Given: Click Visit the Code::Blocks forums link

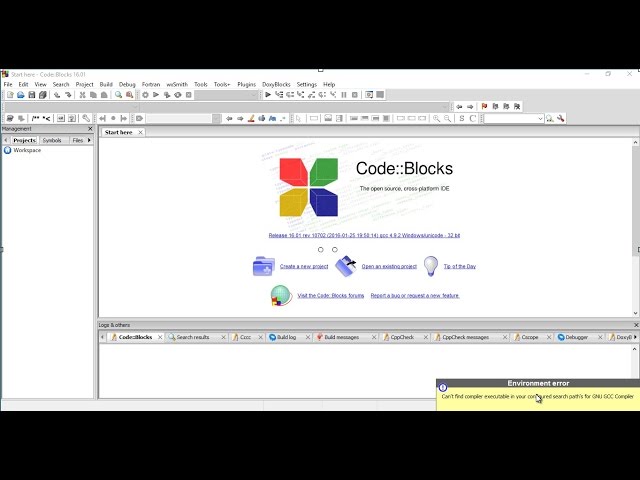Looking at the screenshot, I should click(x=331, y=296).
